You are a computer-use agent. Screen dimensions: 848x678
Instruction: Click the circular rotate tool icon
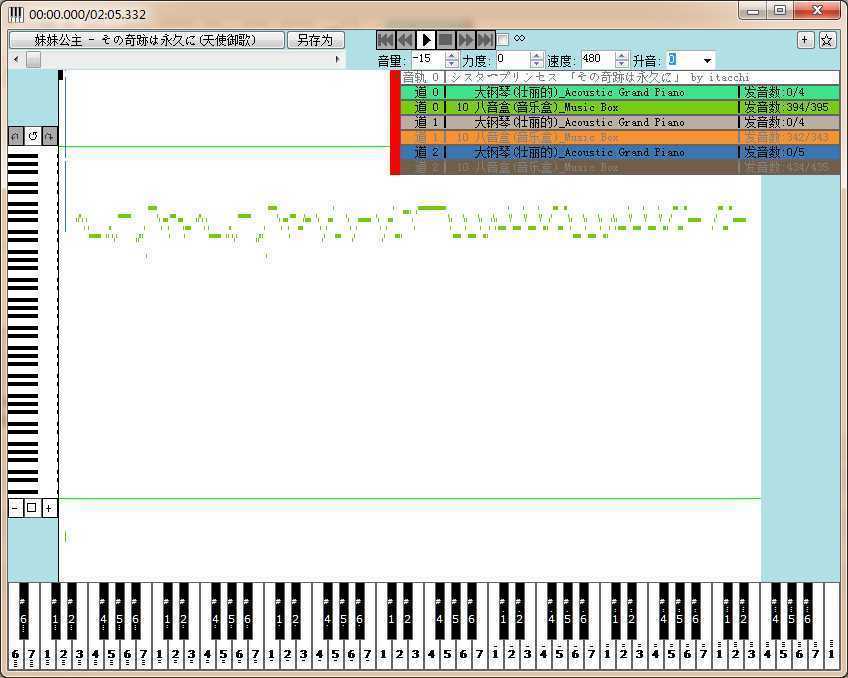pyautogui.click(x=32, y=136)
